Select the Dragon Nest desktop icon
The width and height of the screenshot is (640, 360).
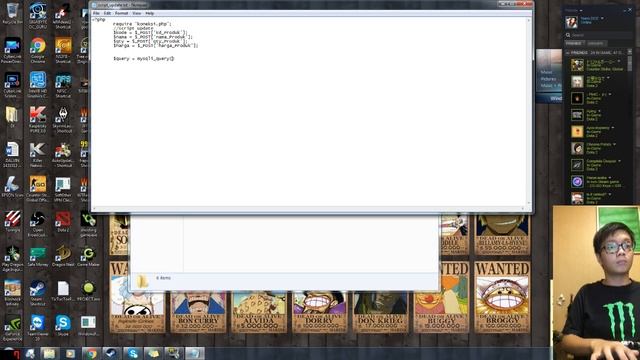63,256
